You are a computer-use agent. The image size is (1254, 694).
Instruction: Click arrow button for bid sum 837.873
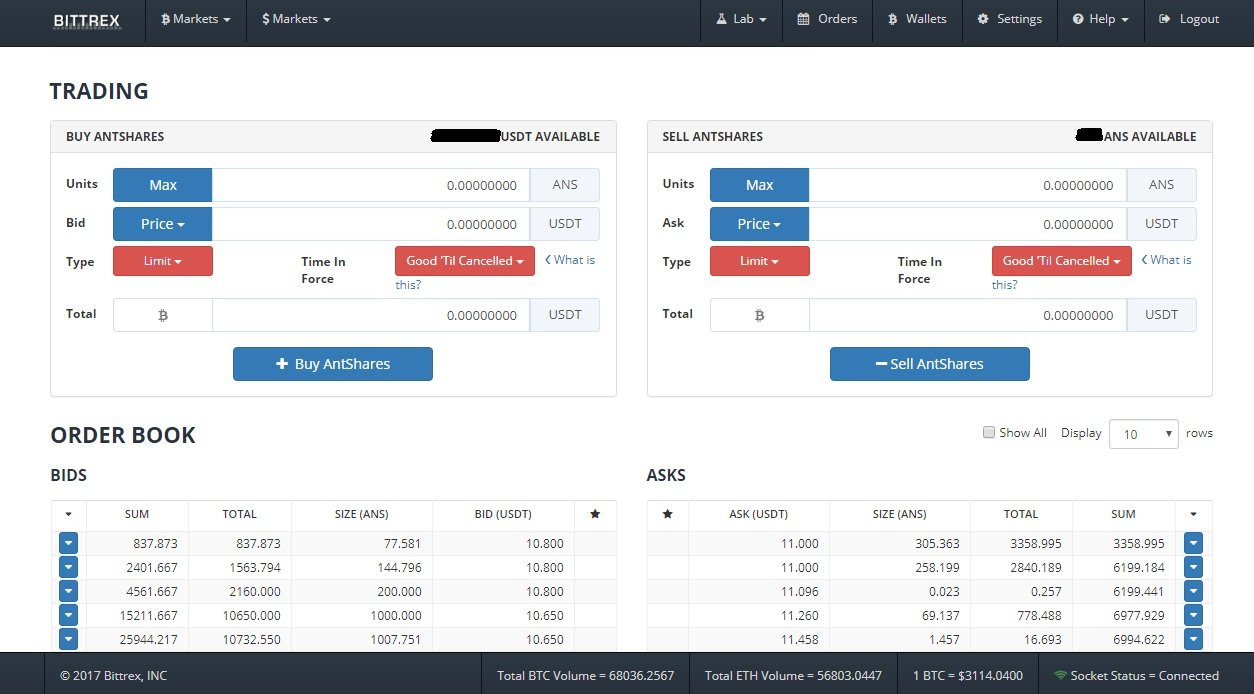click(68, 543)
